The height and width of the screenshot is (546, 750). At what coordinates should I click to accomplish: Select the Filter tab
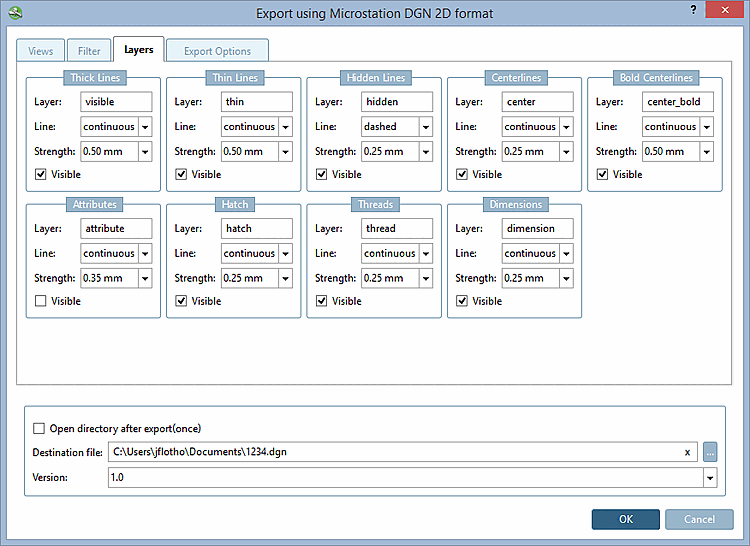[x=88, y=50]
